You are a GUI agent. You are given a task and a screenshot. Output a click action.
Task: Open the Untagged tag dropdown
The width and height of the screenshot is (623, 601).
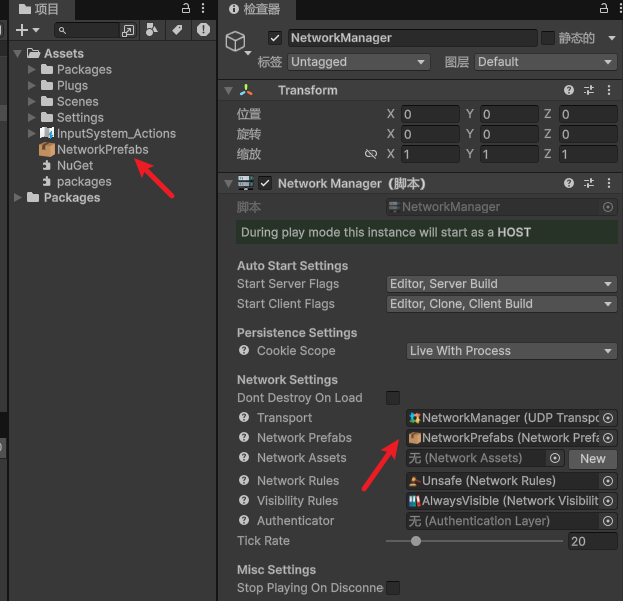359,62
